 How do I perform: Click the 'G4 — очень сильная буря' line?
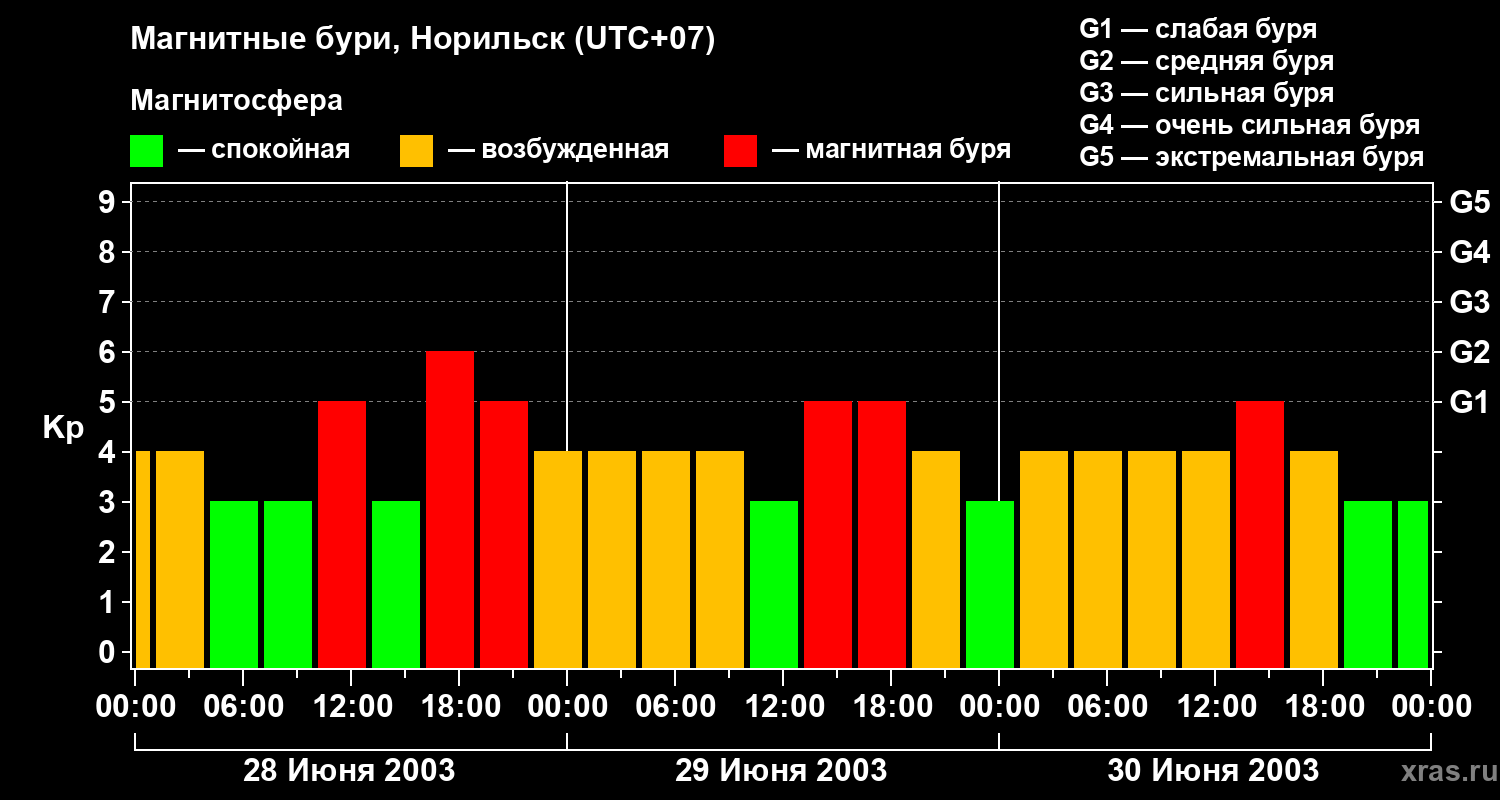pyautogui.click(x=1250, y=125)
